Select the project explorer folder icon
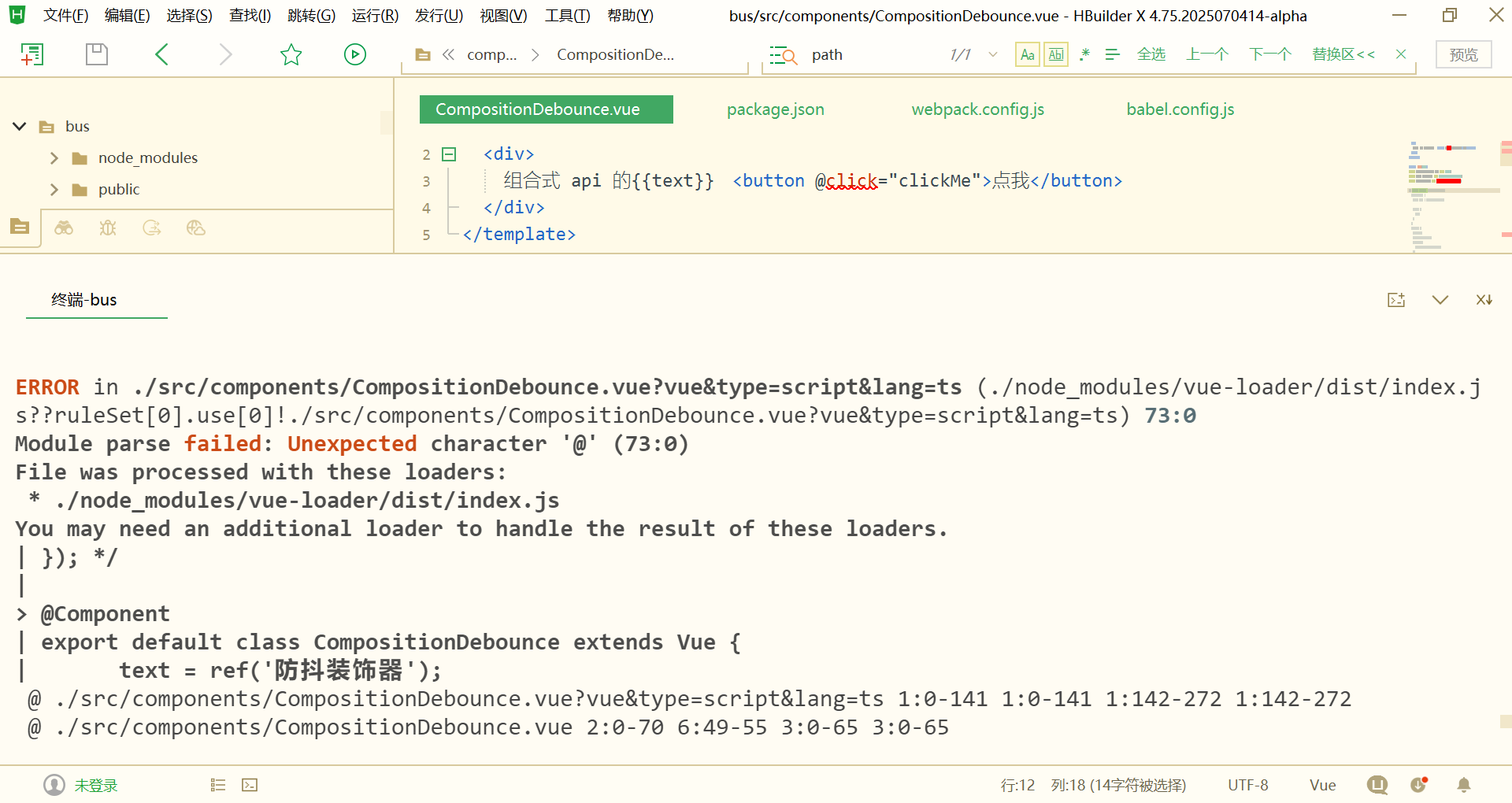The width and height of the screenshot is (1512, 803). [20, 228]
